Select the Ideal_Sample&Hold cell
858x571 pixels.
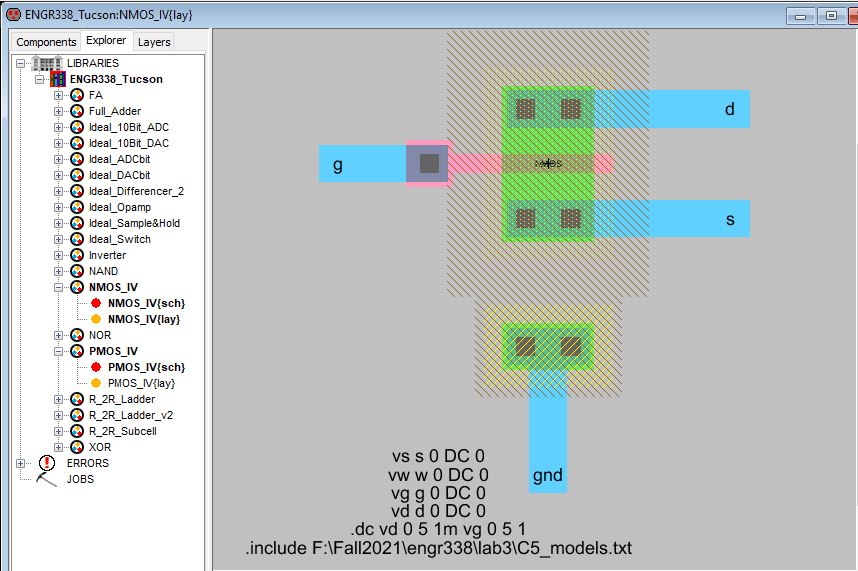(134, 223)
